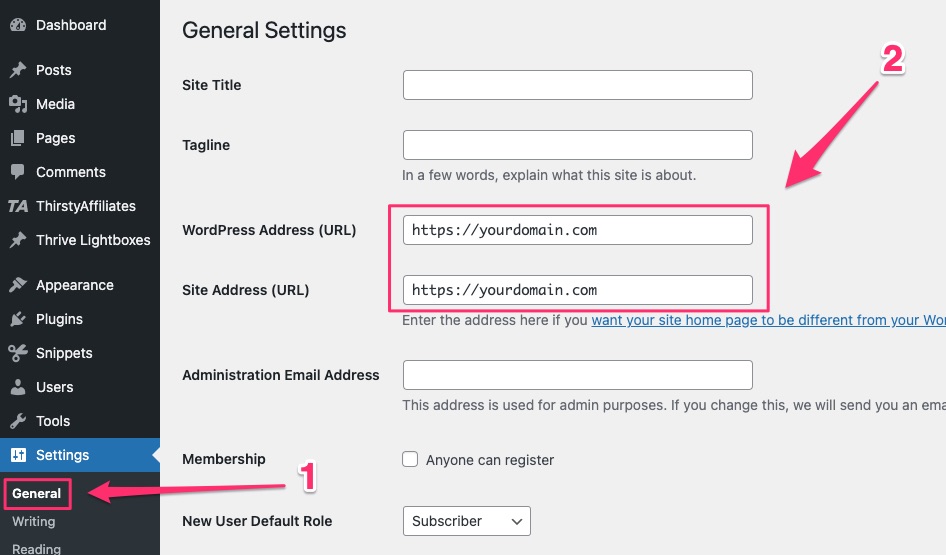Open Writing settings submenu
The image size is (946, 555).
pos(34,521)
